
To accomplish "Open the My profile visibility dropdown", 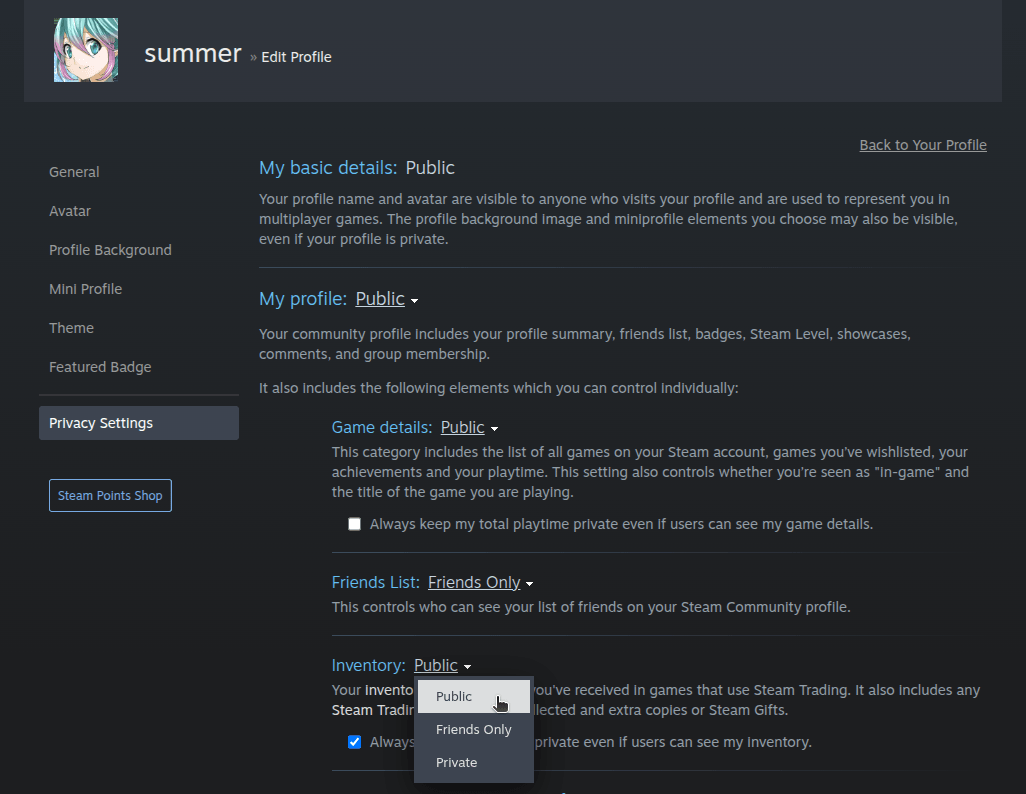I will [386, 298].
